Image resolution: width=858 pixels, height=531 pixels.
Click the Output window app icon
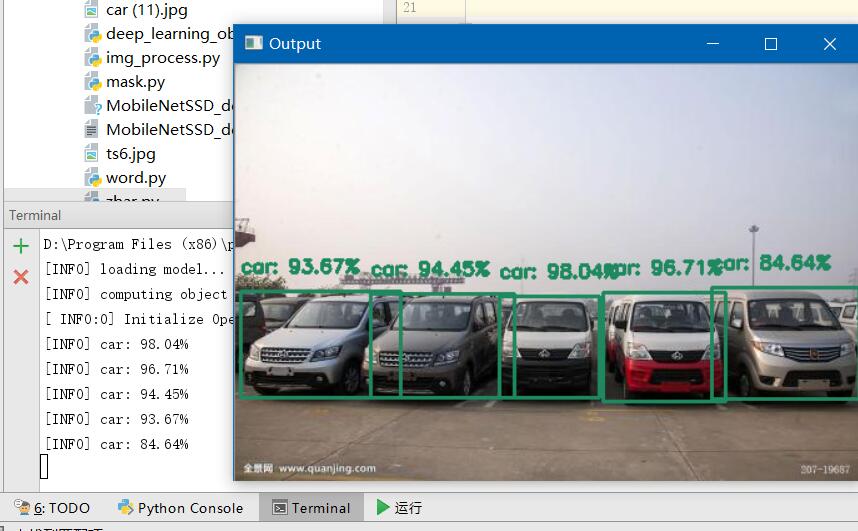point(253,43)
